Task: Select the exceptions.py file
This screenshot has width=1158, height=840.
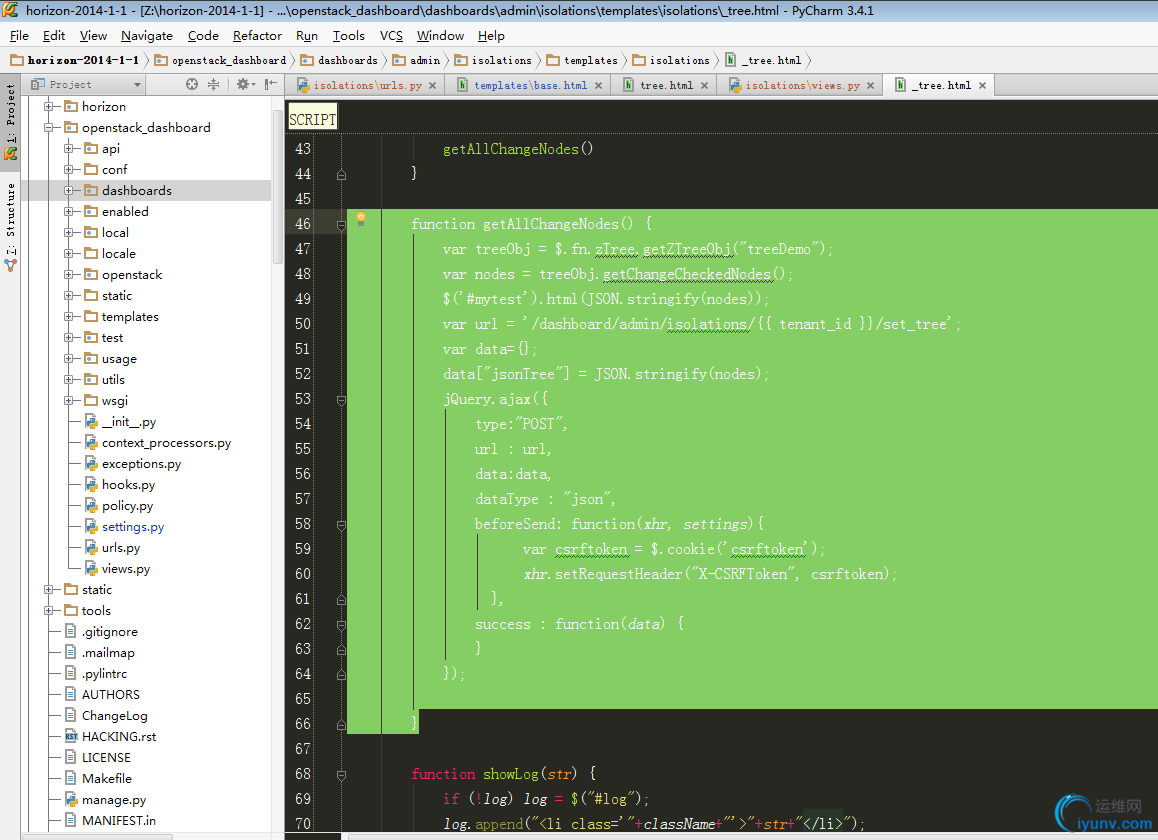Action: 141,464
